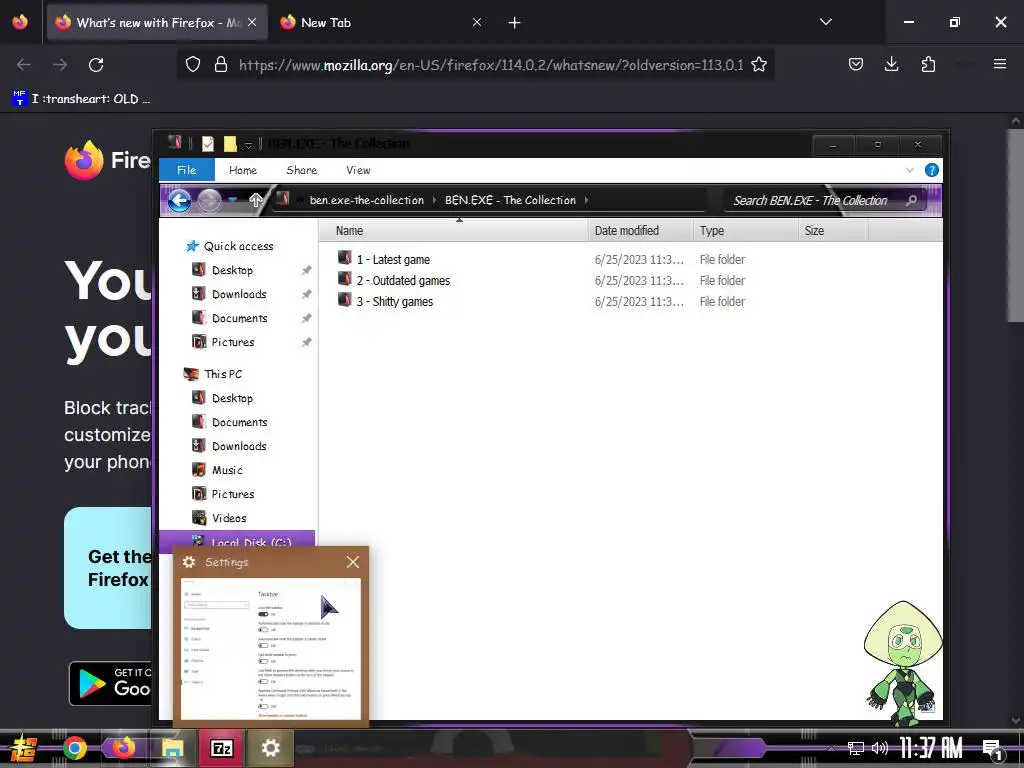
Task: Click the Search BEN.EXE - The Collection field
Action: tap(825, 200)
